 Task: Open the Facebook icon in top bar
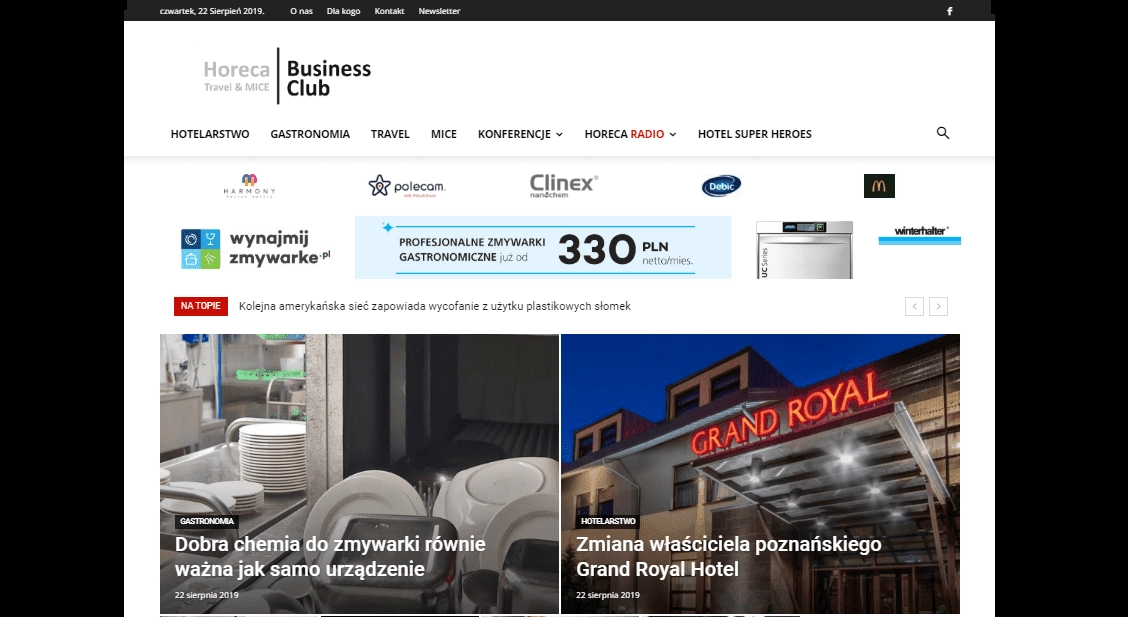(x=950, y=11)
